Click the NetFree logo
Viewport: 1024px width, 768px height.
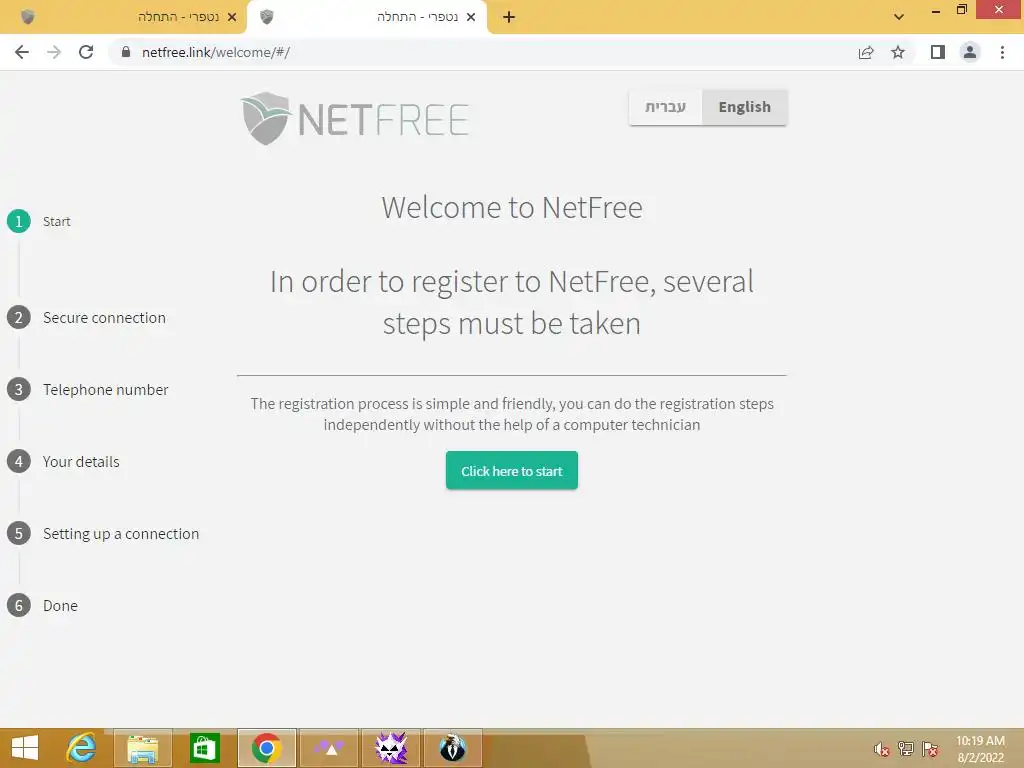point(355,118)
